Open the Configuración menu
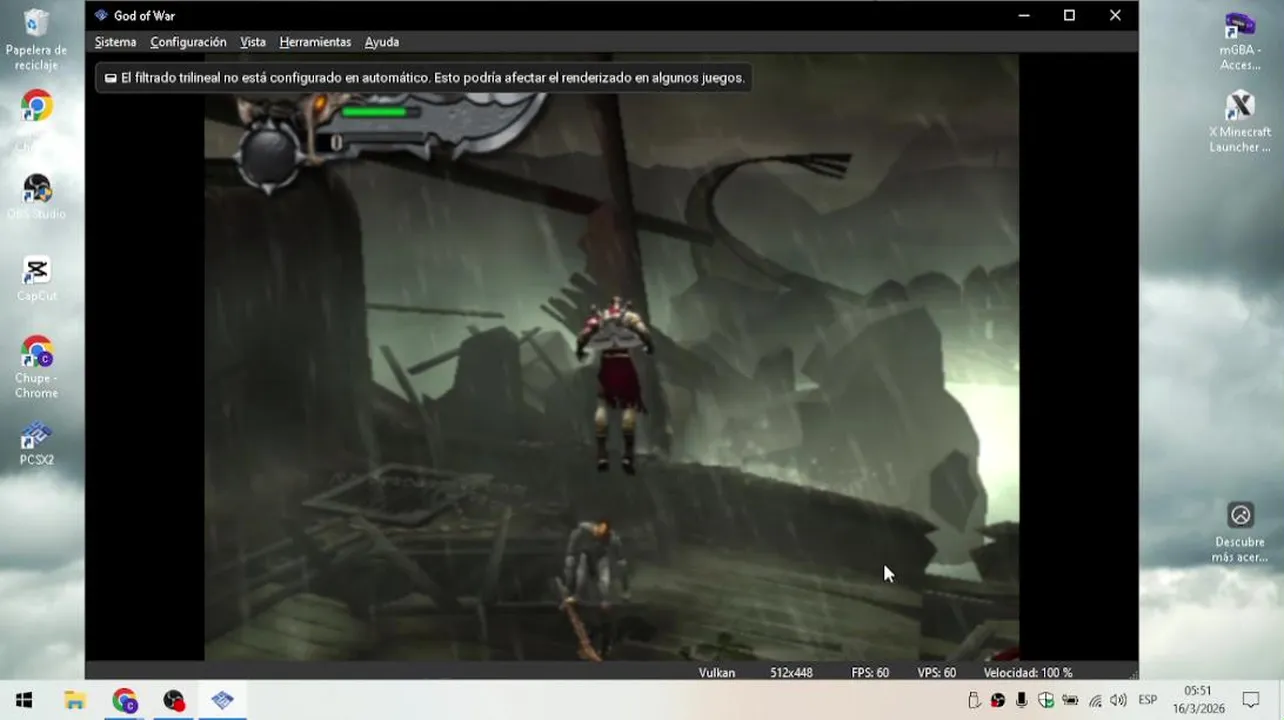Viewport: 1284px width, 720px height. pyautogui.click(x=188, y=42)
